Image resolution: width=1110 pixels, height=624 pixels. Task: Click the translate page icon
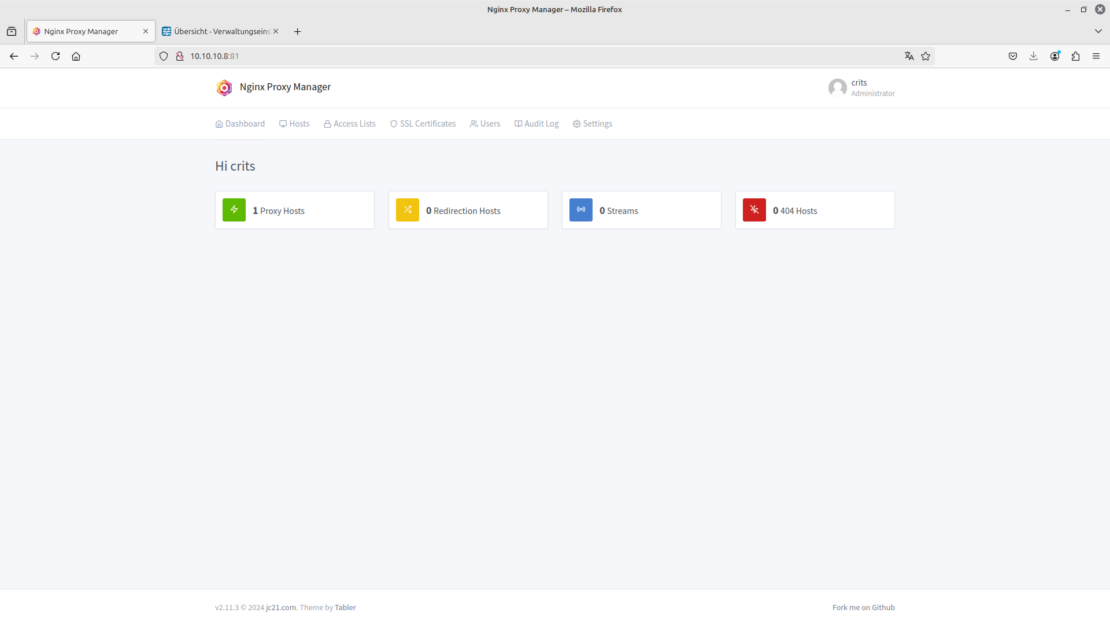pos(908,56)
